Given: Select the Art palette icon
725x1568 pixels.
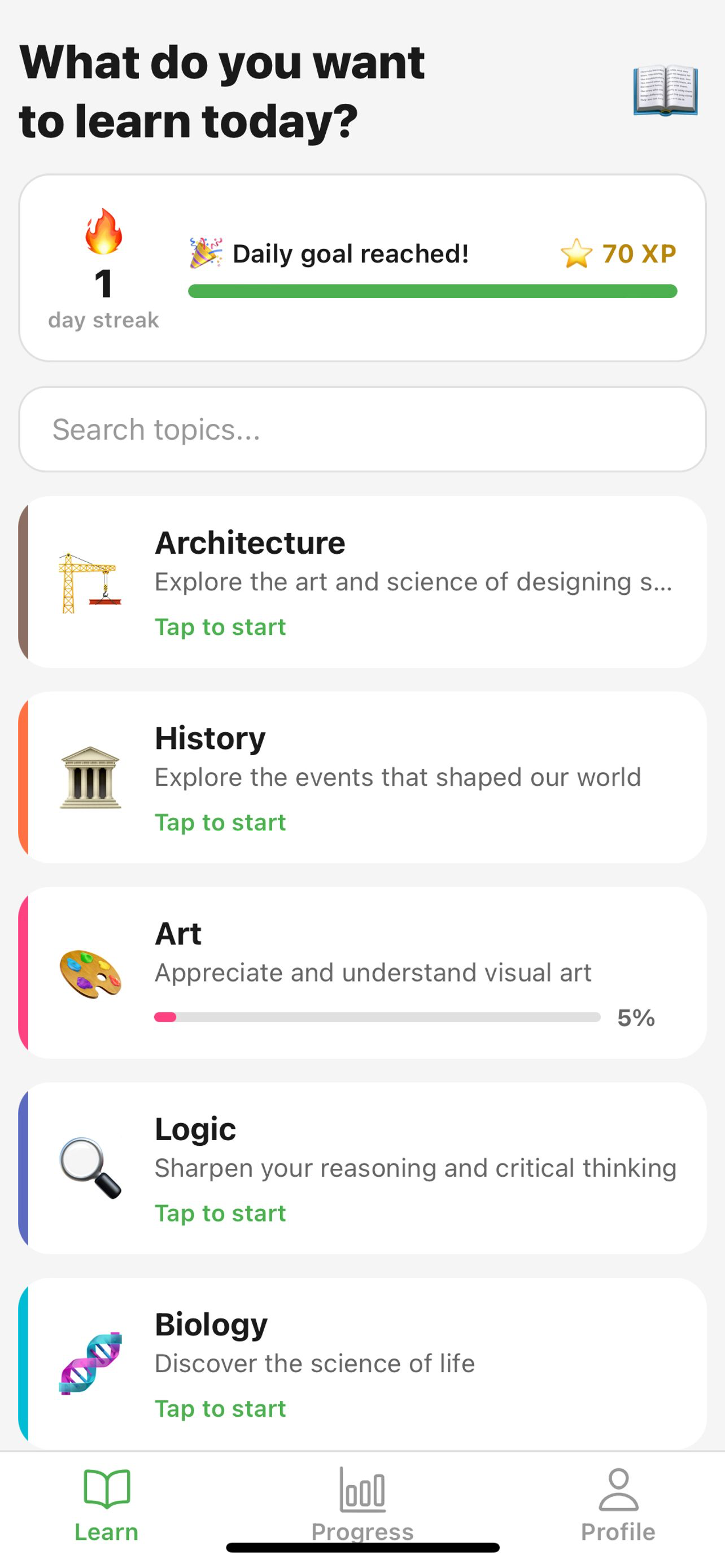Looking at the screenshot, I should click(90, 973).
